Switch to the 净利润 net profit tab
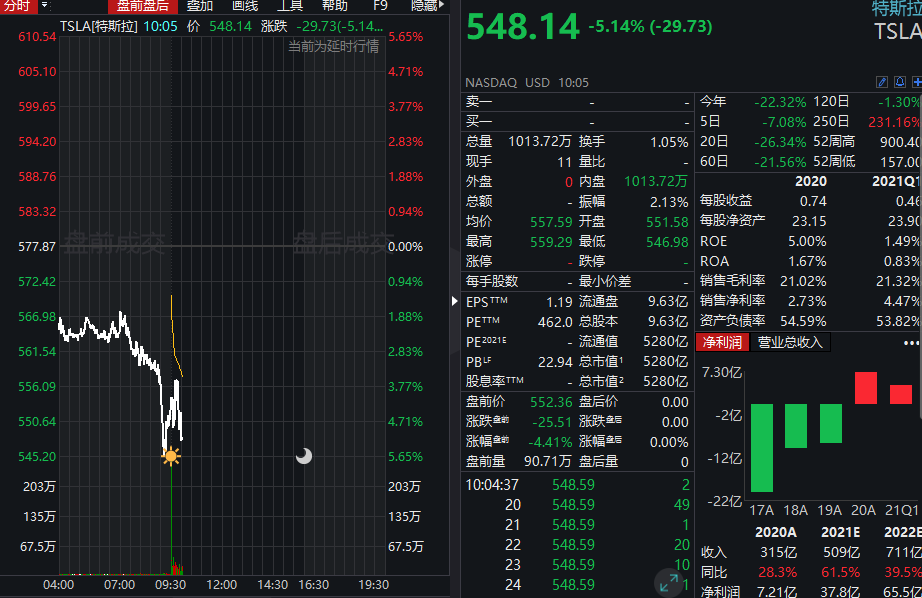This screenshot has height=598, width=922. tap(722, 342)
